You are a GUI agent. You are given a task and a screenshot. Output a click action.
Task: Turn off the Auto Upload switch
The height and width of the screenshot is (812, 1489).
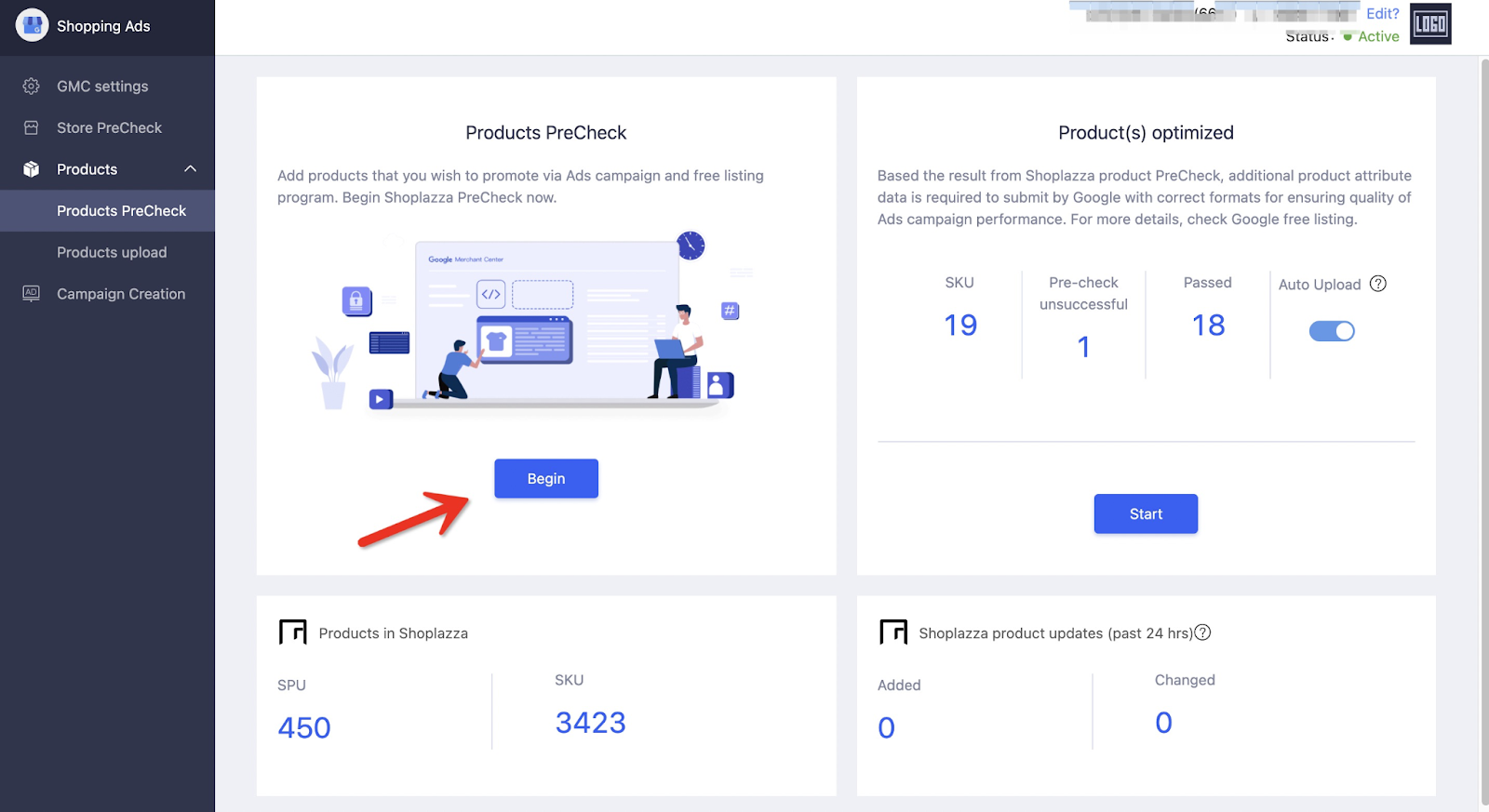point(1332,331)
